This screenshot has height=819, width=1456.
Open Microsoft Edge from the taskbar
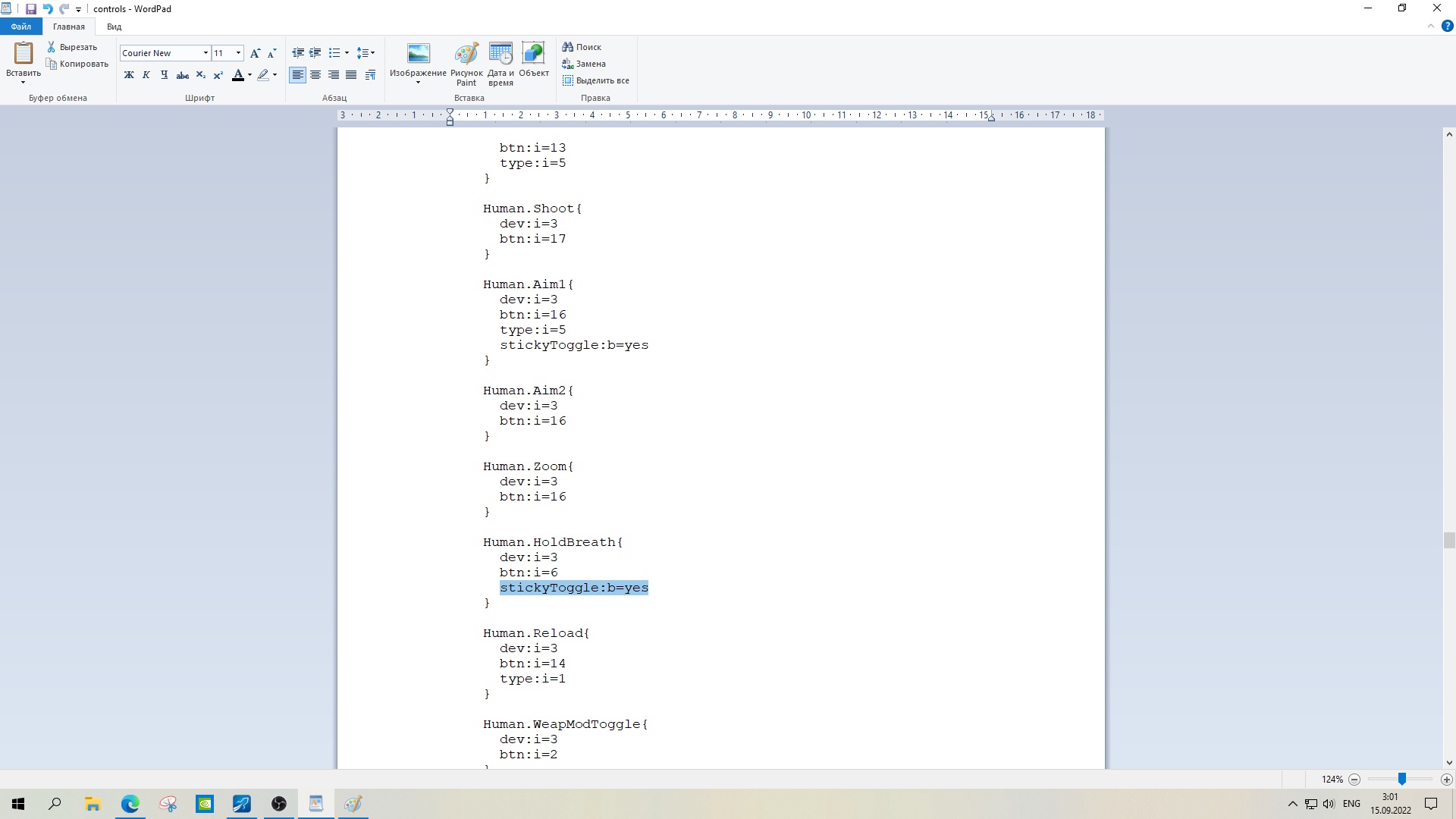(x=130, y=804)
